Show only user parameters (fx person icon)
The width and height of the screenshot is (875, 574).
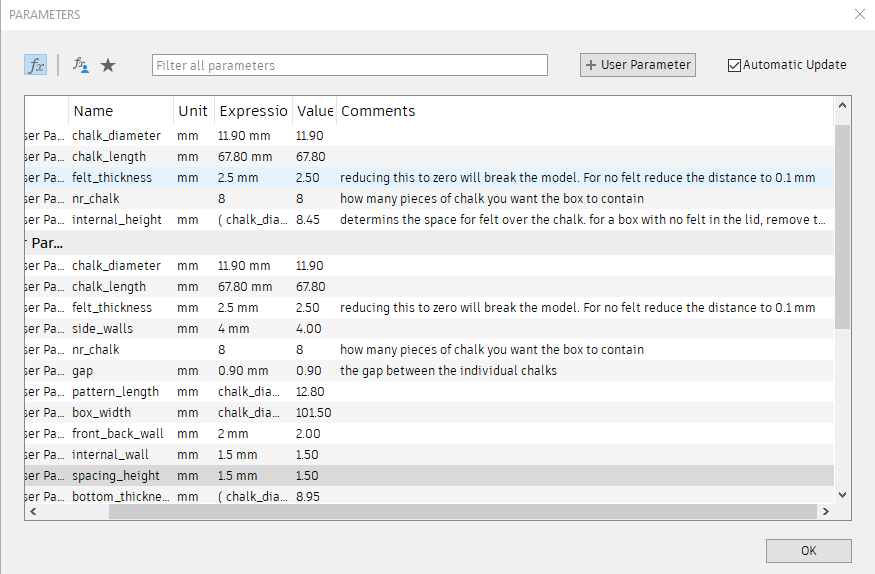[80, 65]
